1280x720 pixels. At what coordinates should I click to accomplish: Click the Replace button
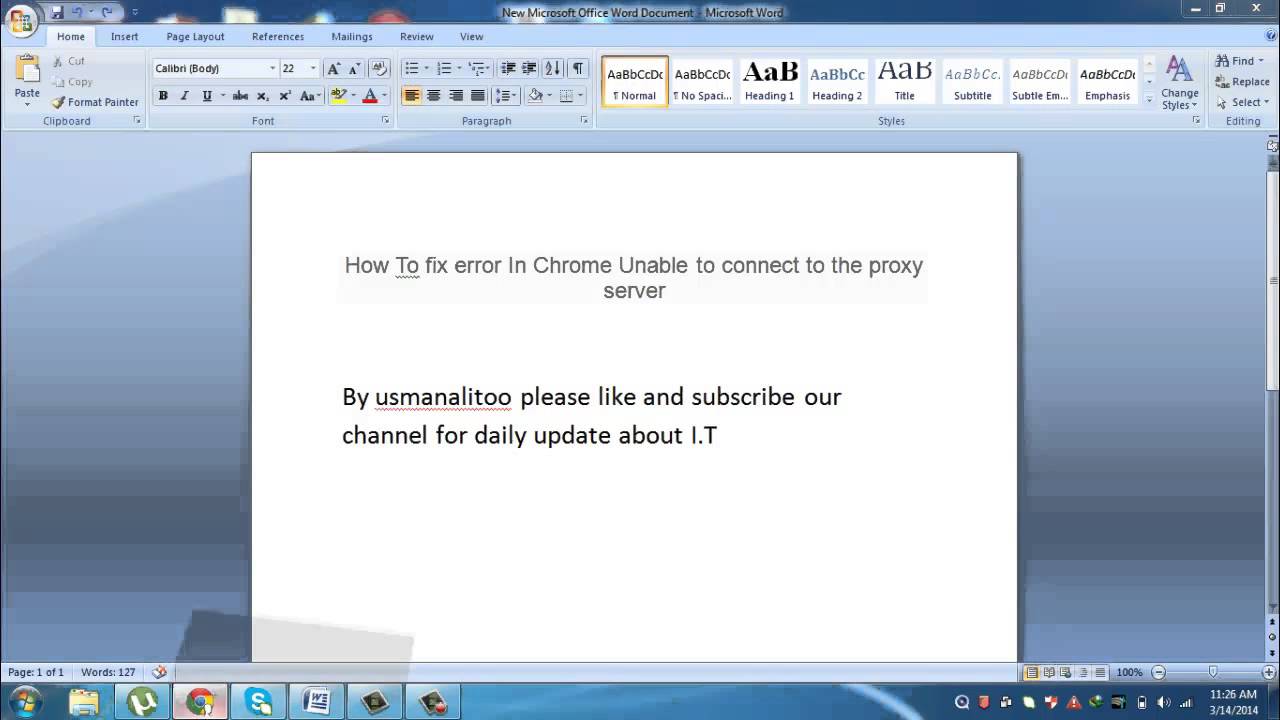tap(1243, 82)
